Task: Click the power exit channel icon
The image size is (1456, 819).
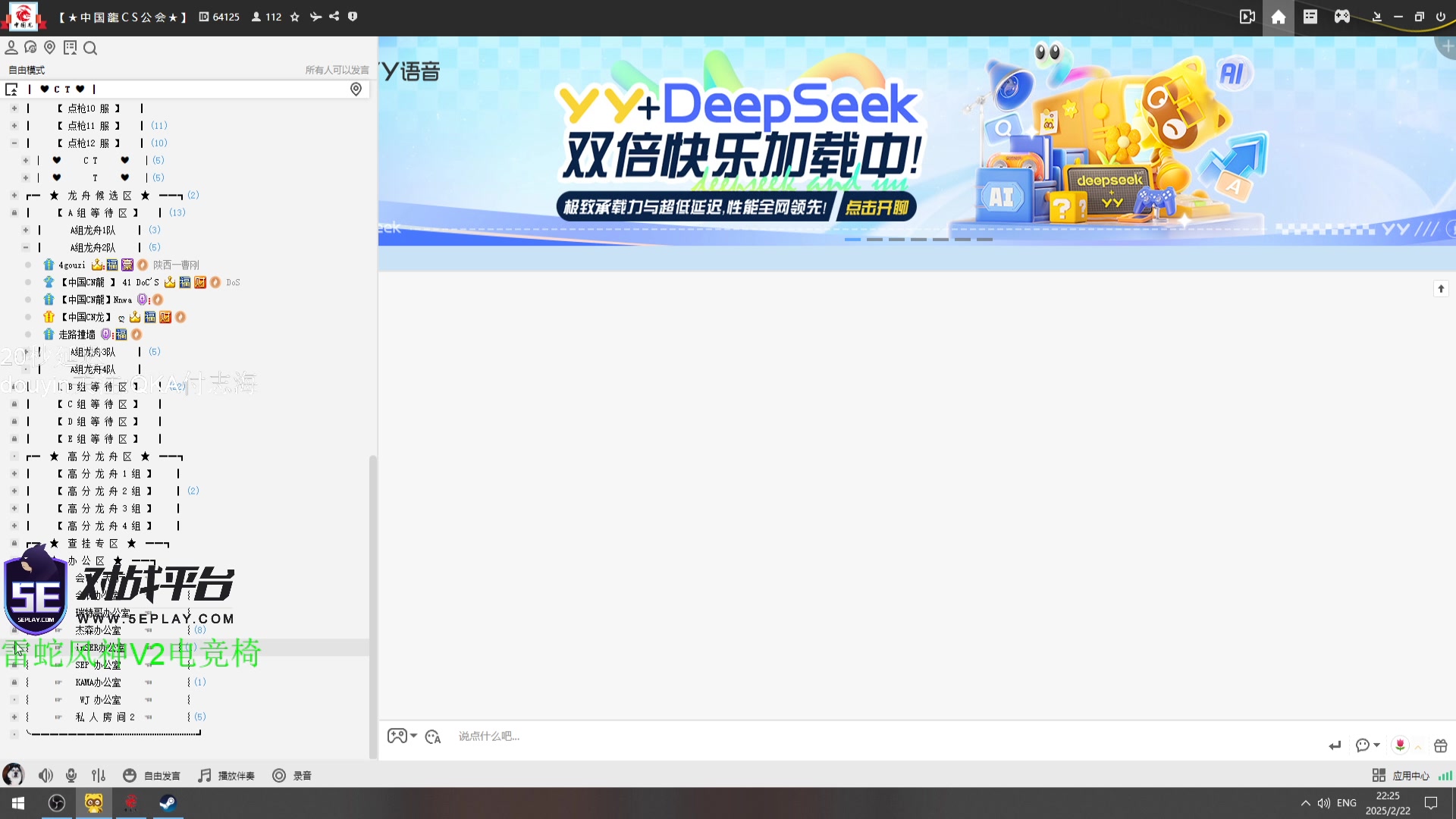Action: [1441, 17]
